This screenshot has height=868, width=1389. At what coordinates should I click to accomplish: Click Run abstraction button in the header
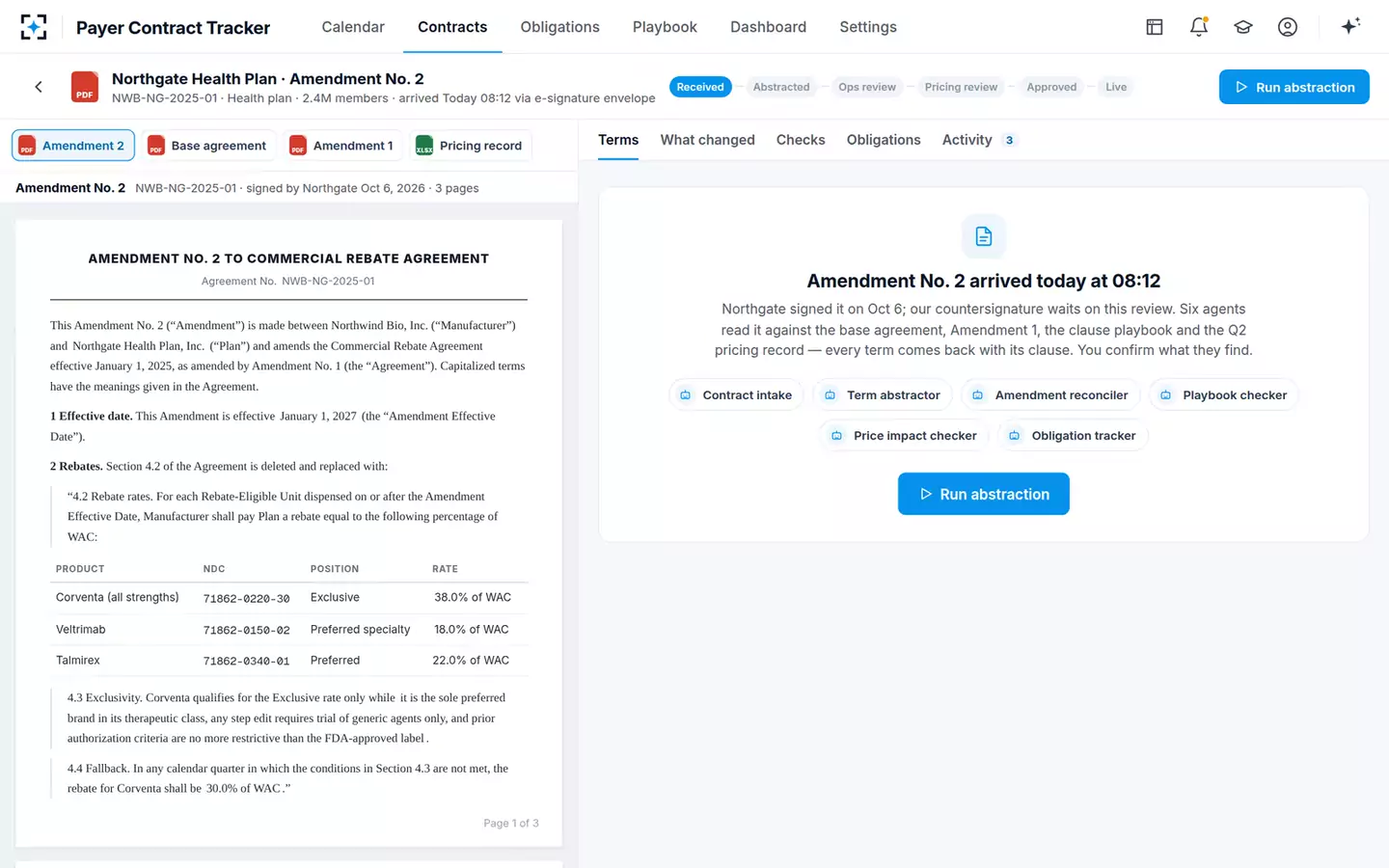click(1294, 87)
